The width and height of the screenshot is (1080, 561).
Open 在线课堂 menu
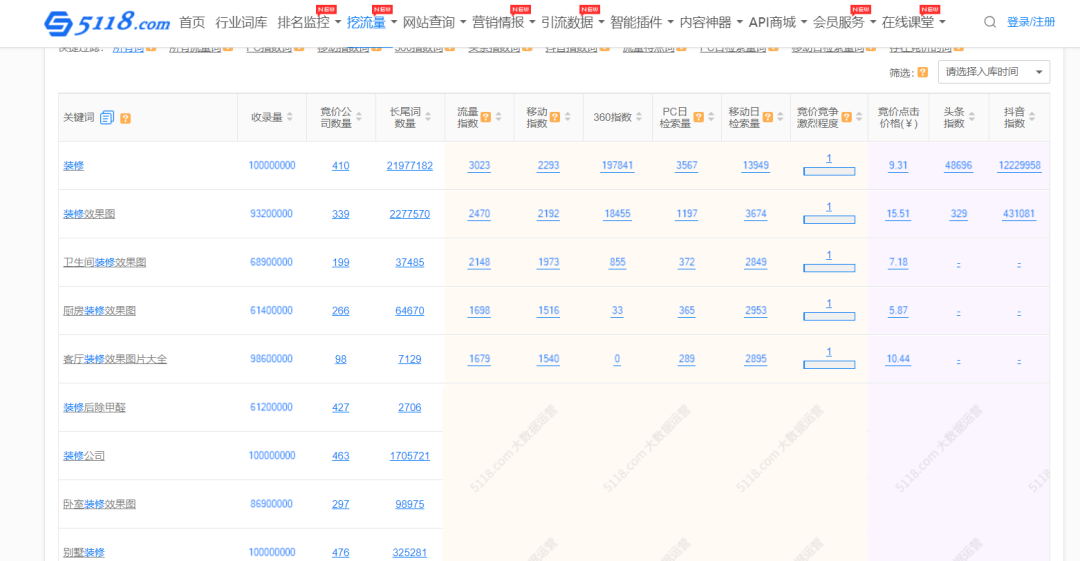pos(913,22)
